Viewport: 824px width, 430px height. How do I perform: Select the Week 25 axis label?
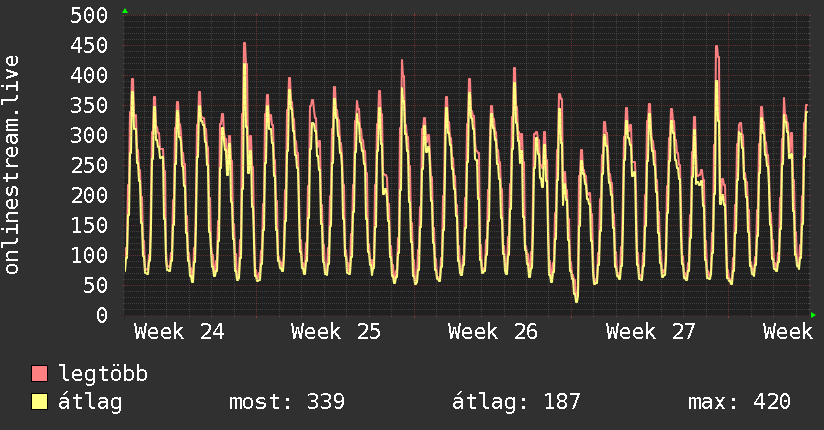coord(336,332)
